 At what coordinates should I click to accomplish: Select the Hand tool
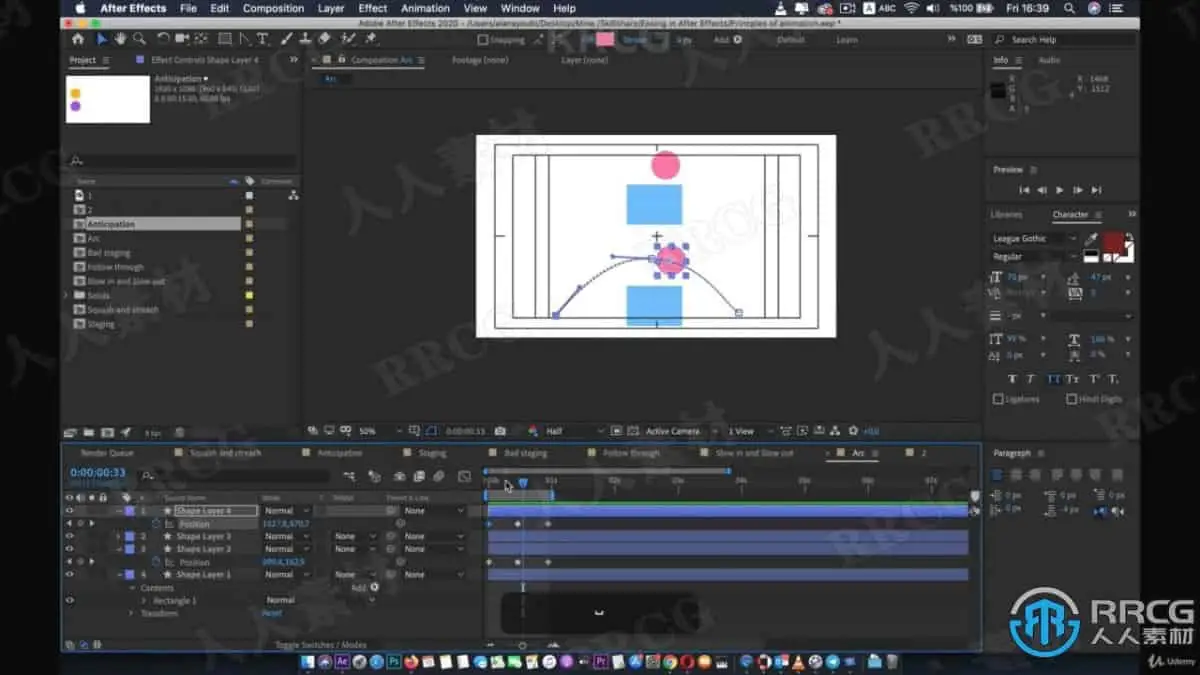coord(120,40)
